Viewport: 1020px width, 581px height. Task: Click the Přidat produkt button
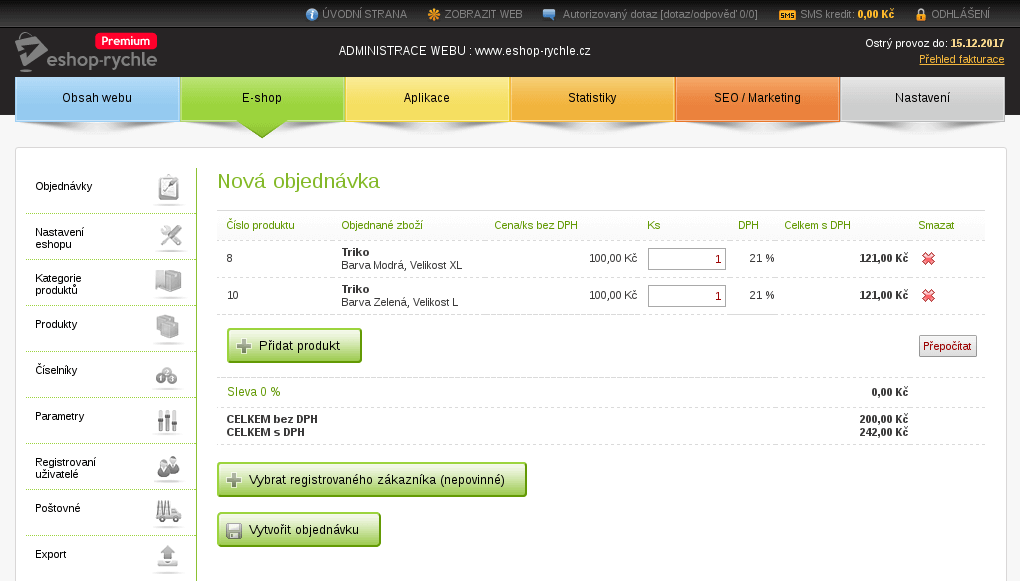pos(294,345)
